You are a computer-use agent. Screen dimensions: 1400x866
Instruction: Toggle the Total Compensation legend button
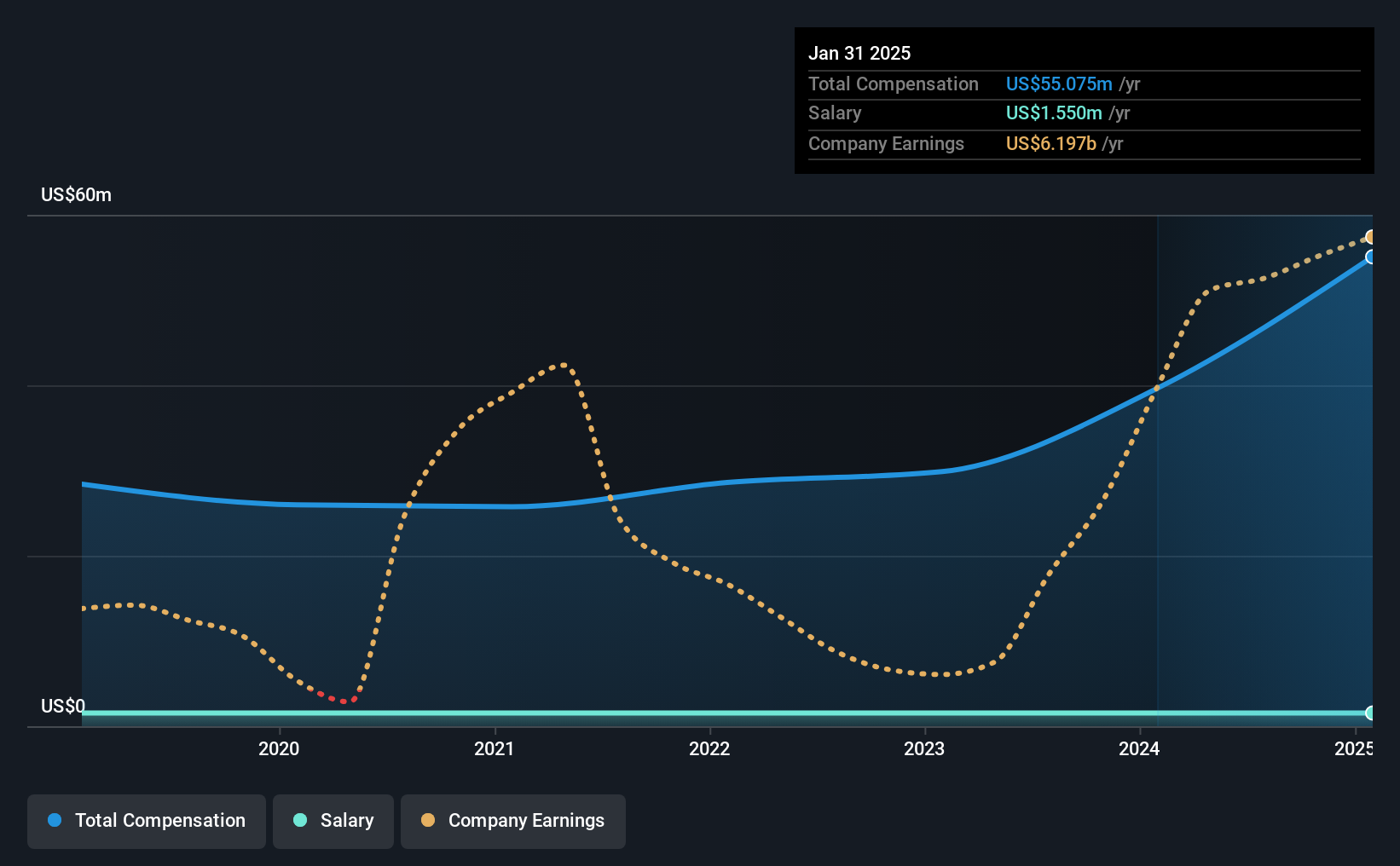click(147, 821)
